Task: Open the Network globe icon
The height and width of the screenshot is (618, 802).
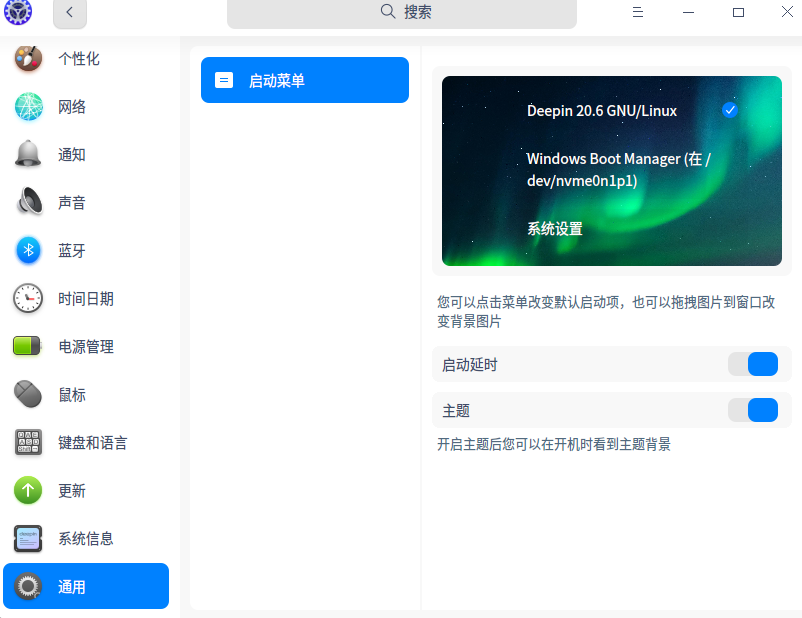Action: click(28, 106)
